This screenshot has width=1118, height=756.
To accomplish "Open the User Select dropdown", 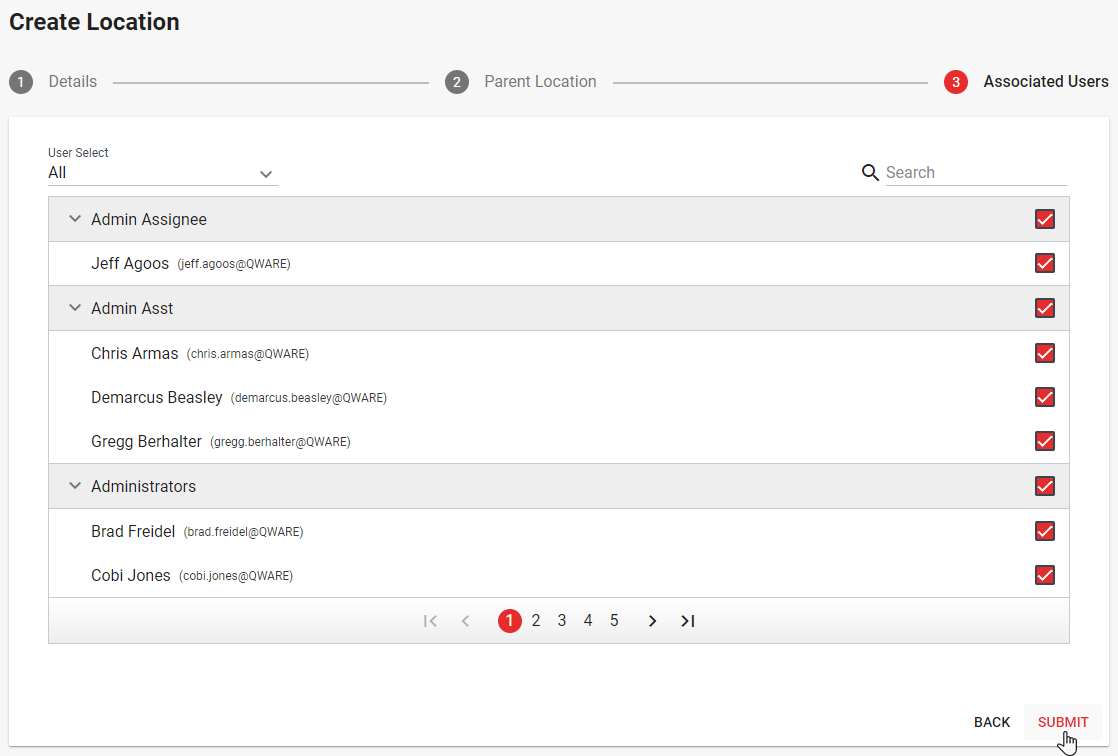I will click(163, 173).
